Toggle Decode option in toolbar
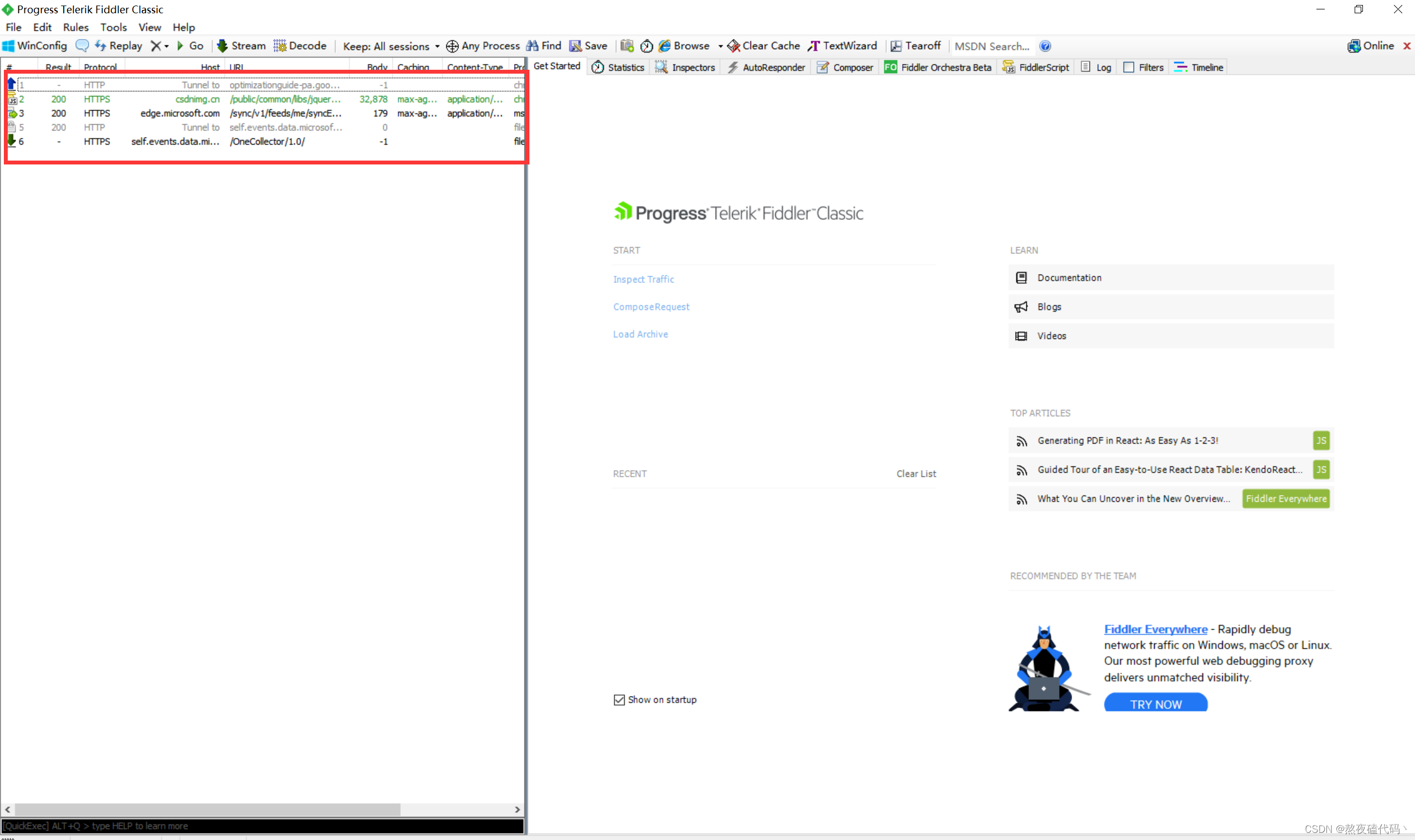 click(300, 46)
